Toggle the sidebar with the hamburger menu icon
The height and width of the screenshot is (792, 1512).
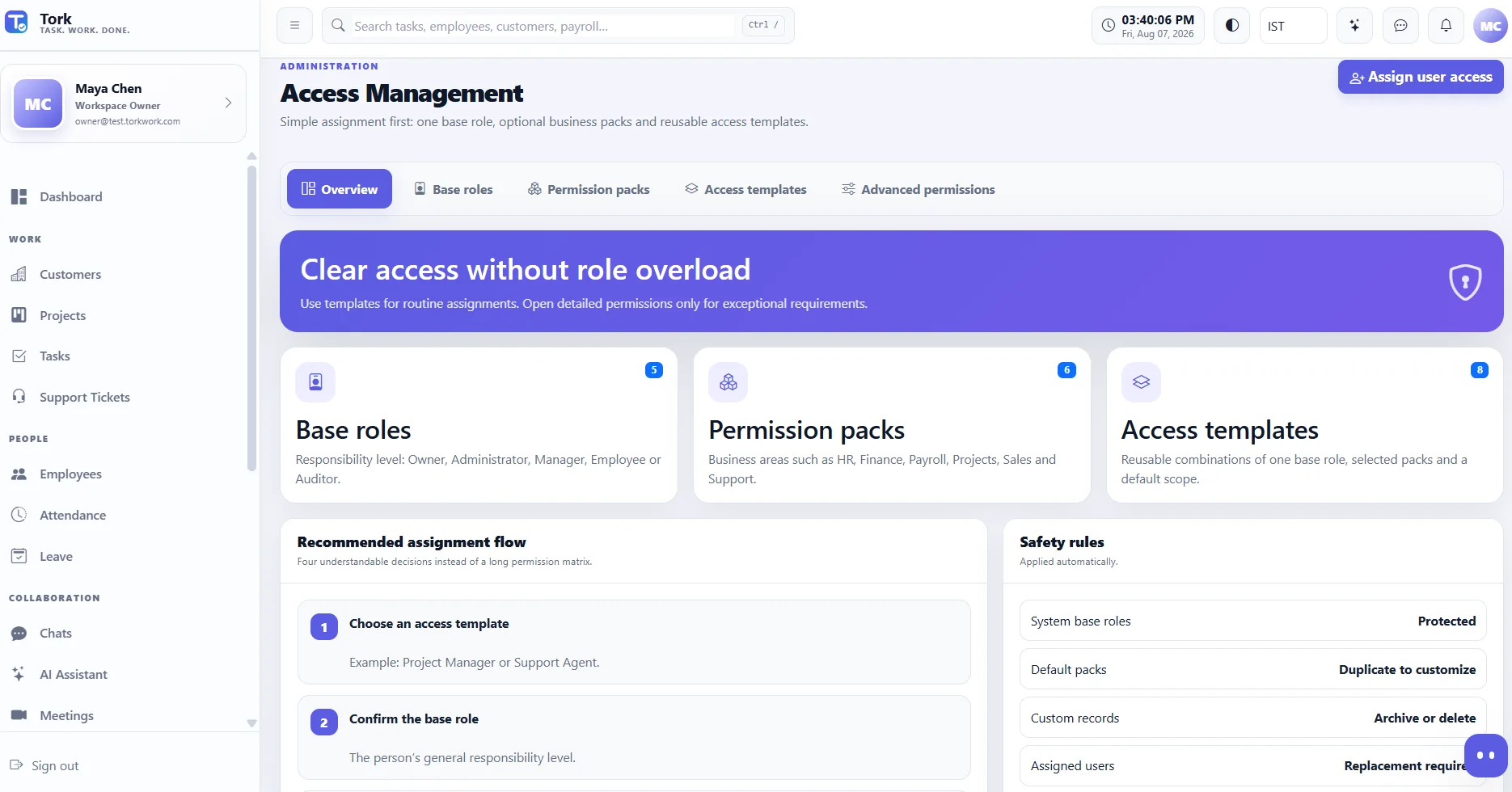point(294,25)
